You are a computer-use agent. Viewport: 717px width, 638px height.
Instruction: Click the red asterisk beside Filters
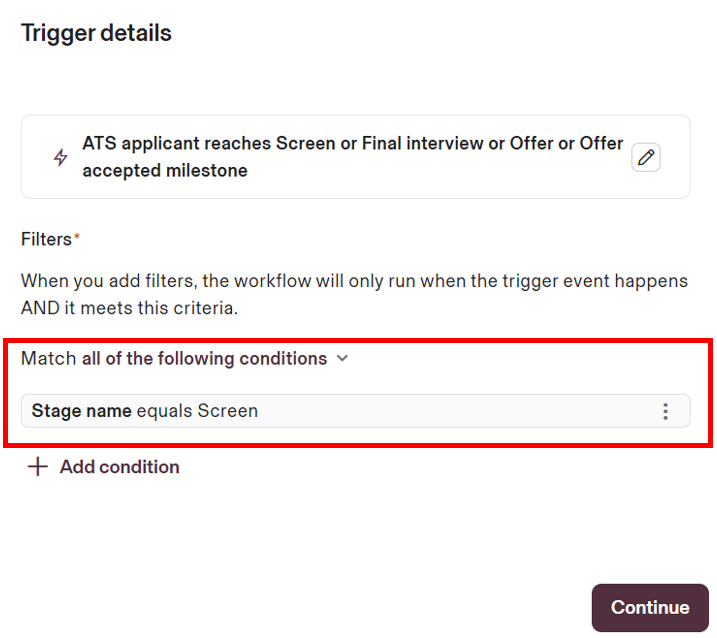77,237
